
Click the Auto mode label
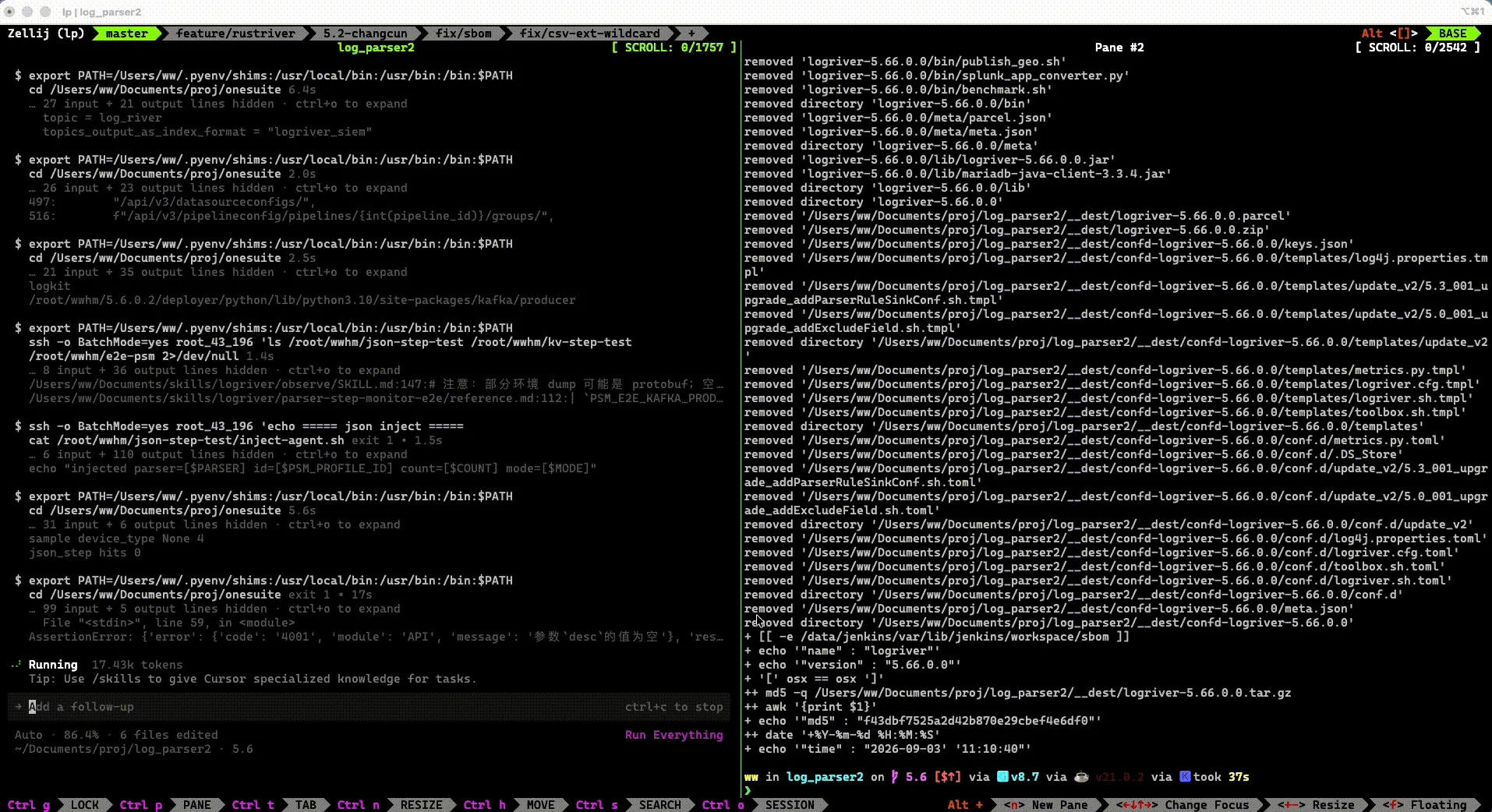coord(29,735)
